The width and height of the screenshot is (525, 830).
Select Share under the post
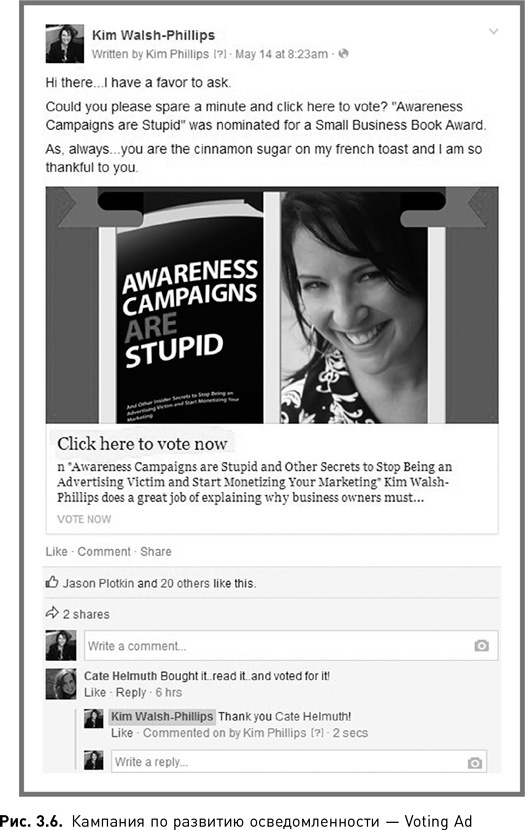(156, 552)
